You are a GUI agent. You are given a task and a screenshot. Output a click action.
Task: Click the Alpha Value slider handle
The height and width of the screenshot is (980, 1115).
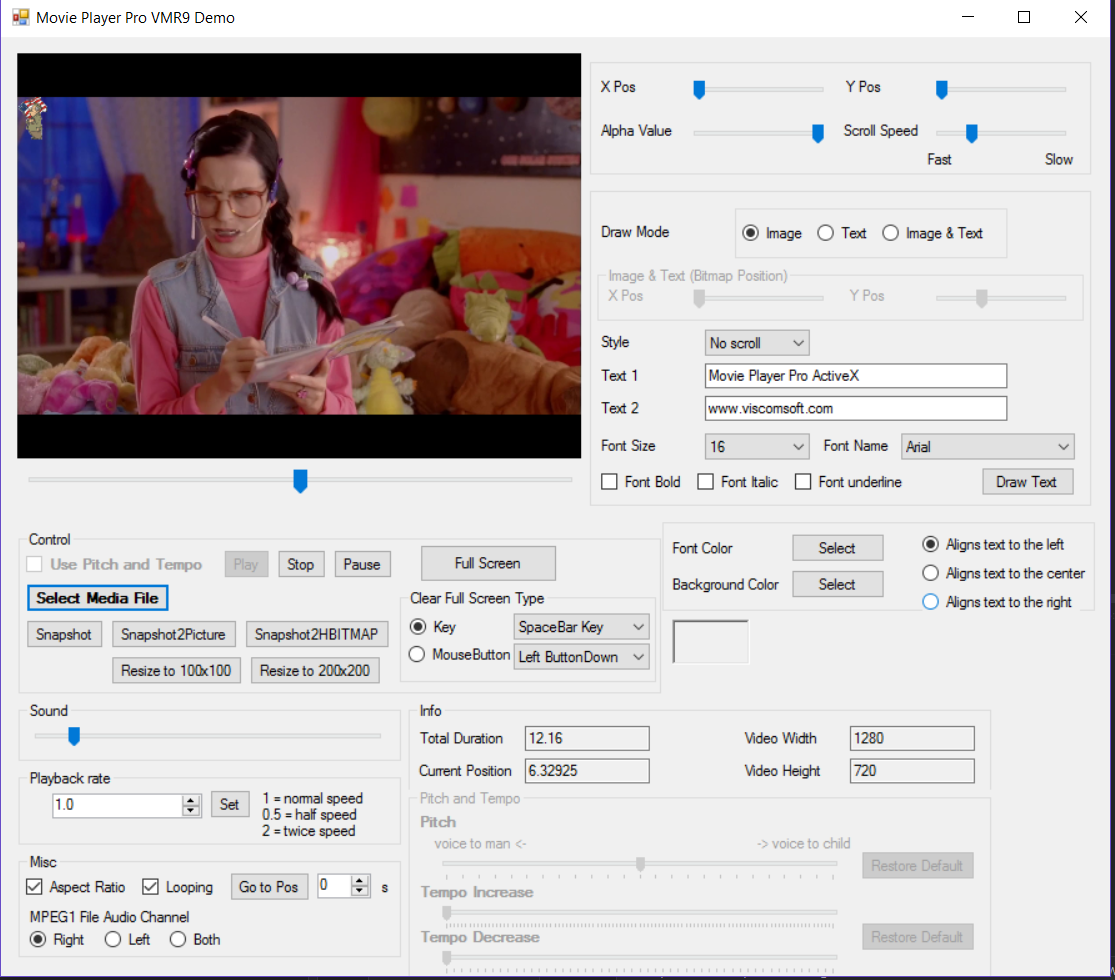pos(817,132)
